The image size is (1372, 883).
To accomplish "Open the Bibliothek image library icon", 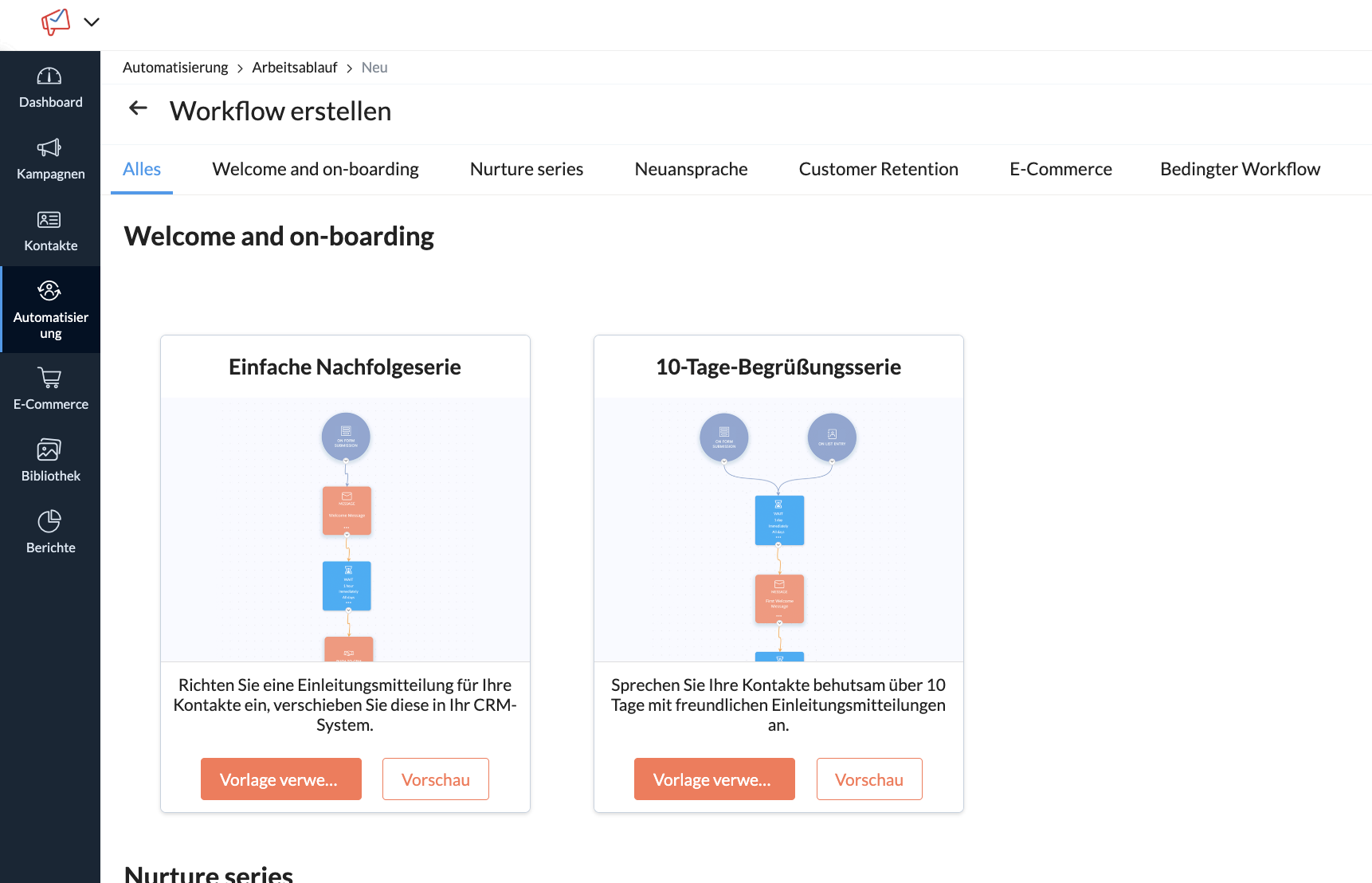I will [x=49, y=449].
